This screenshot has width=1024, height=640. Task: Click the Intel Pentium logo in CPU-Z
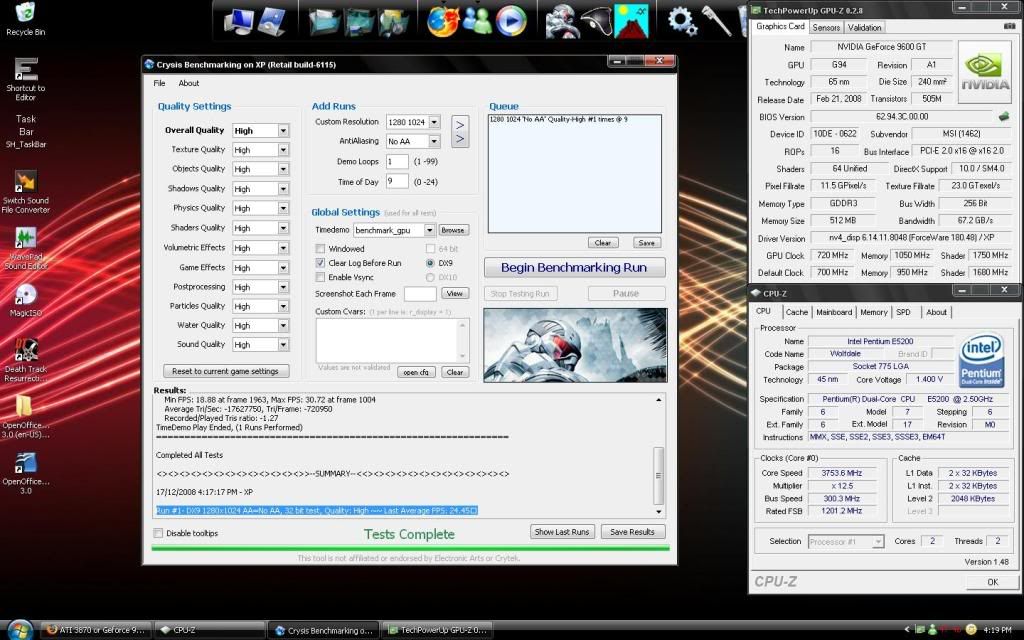click(982, 361)
